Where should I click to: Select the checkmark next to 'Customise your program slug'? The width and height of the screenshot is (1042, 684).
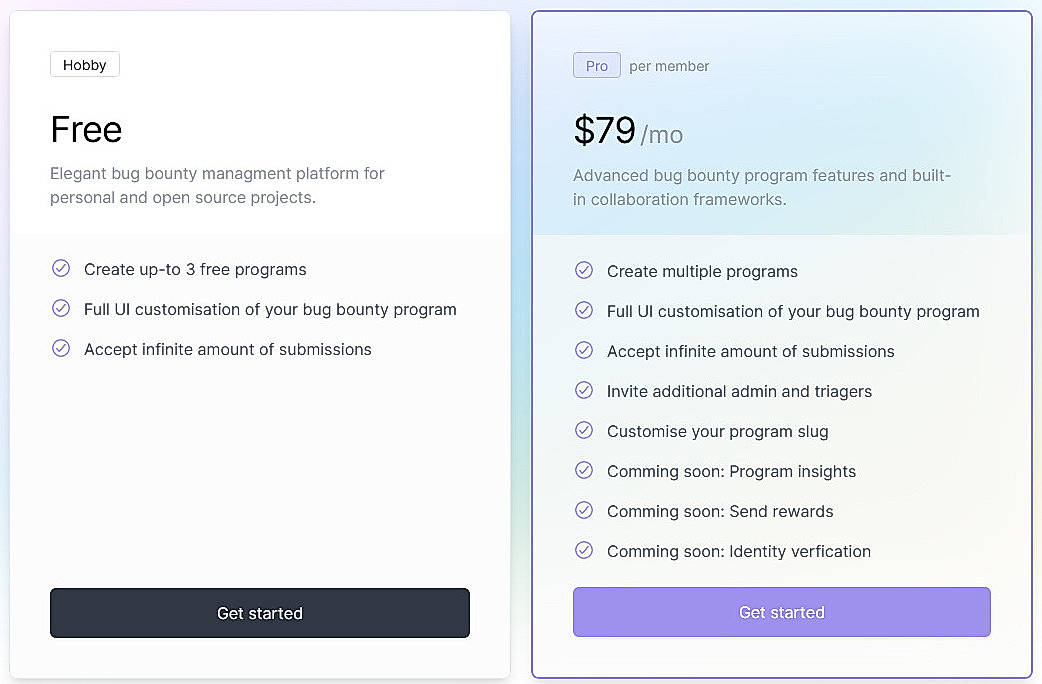click(584, 430)
